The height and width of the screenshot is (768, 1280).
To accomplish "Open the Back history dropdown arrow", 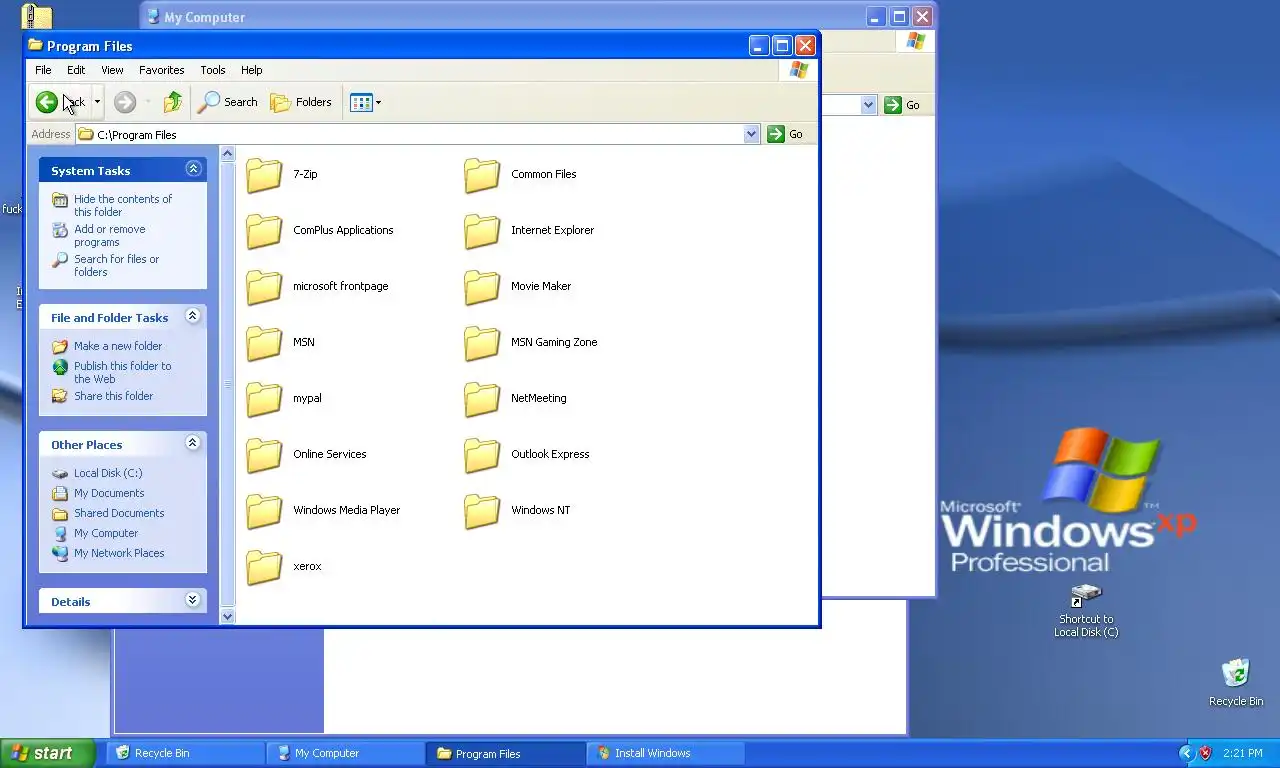I will click(x=97, y=102).
